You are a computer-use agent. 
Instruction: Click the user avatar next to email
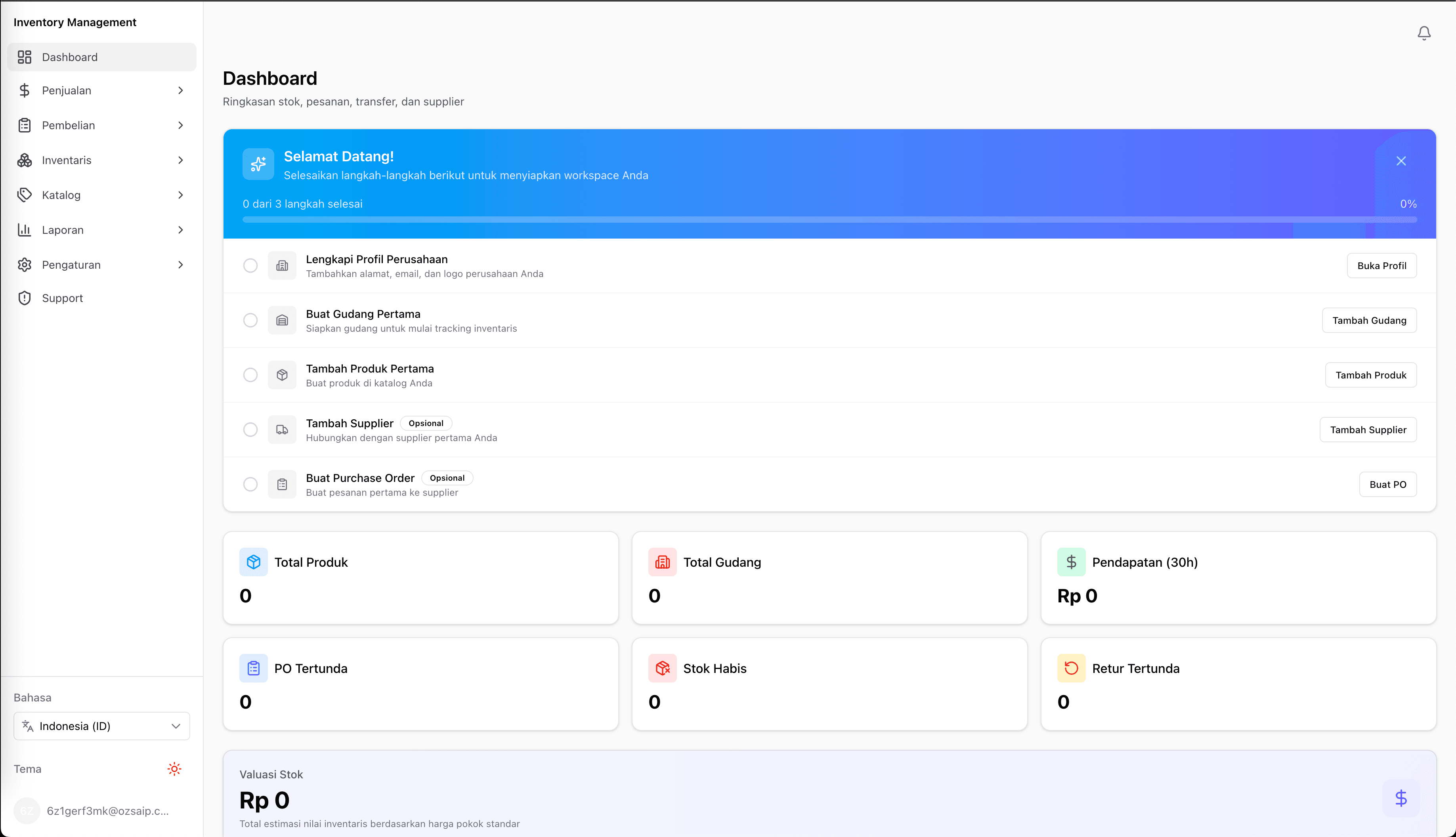[x=27, y=810]
